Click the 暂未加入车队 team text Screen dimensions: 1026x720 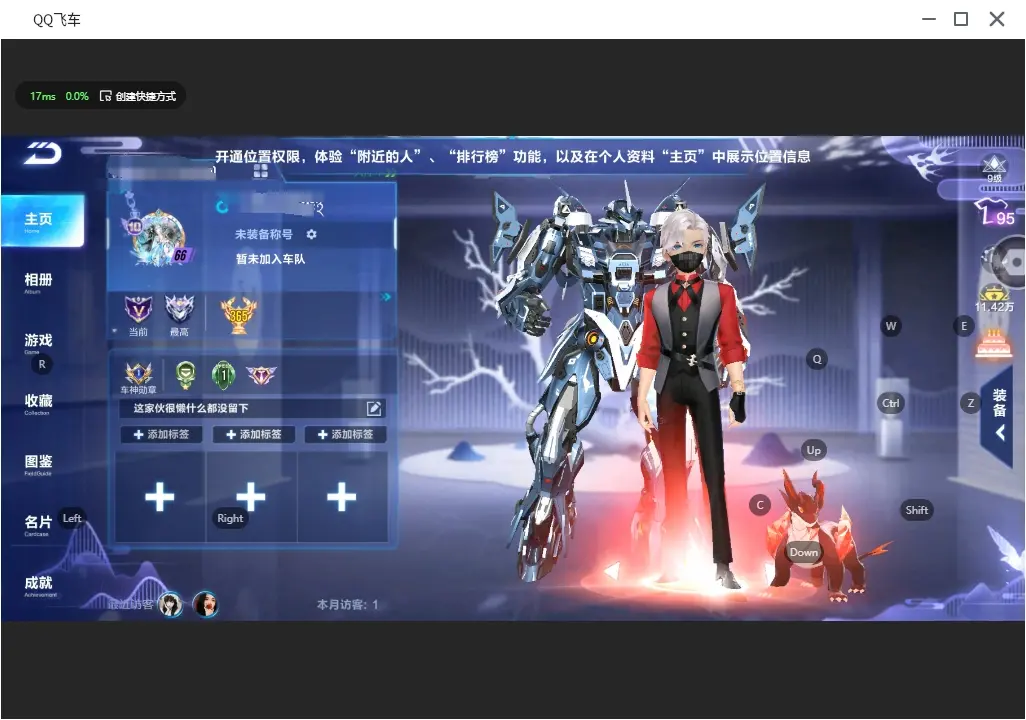[270, 259]
